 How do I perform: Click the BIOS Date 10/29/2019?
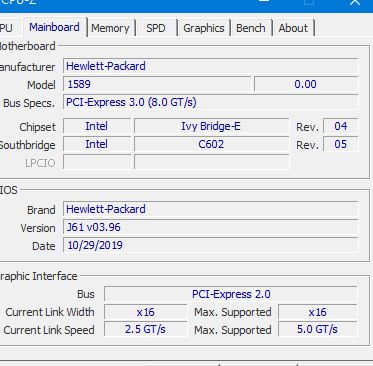point(211,245)
